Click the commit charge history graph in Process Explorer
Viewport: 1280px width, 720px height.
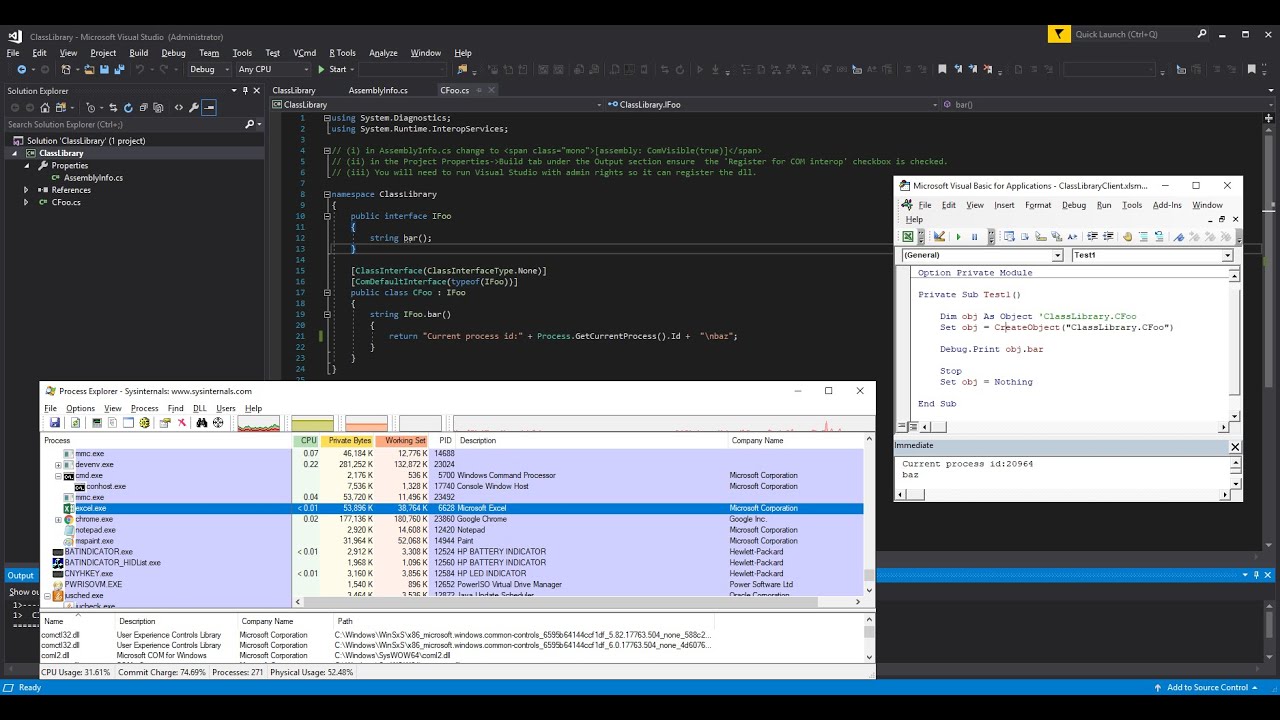click(312, 424)
